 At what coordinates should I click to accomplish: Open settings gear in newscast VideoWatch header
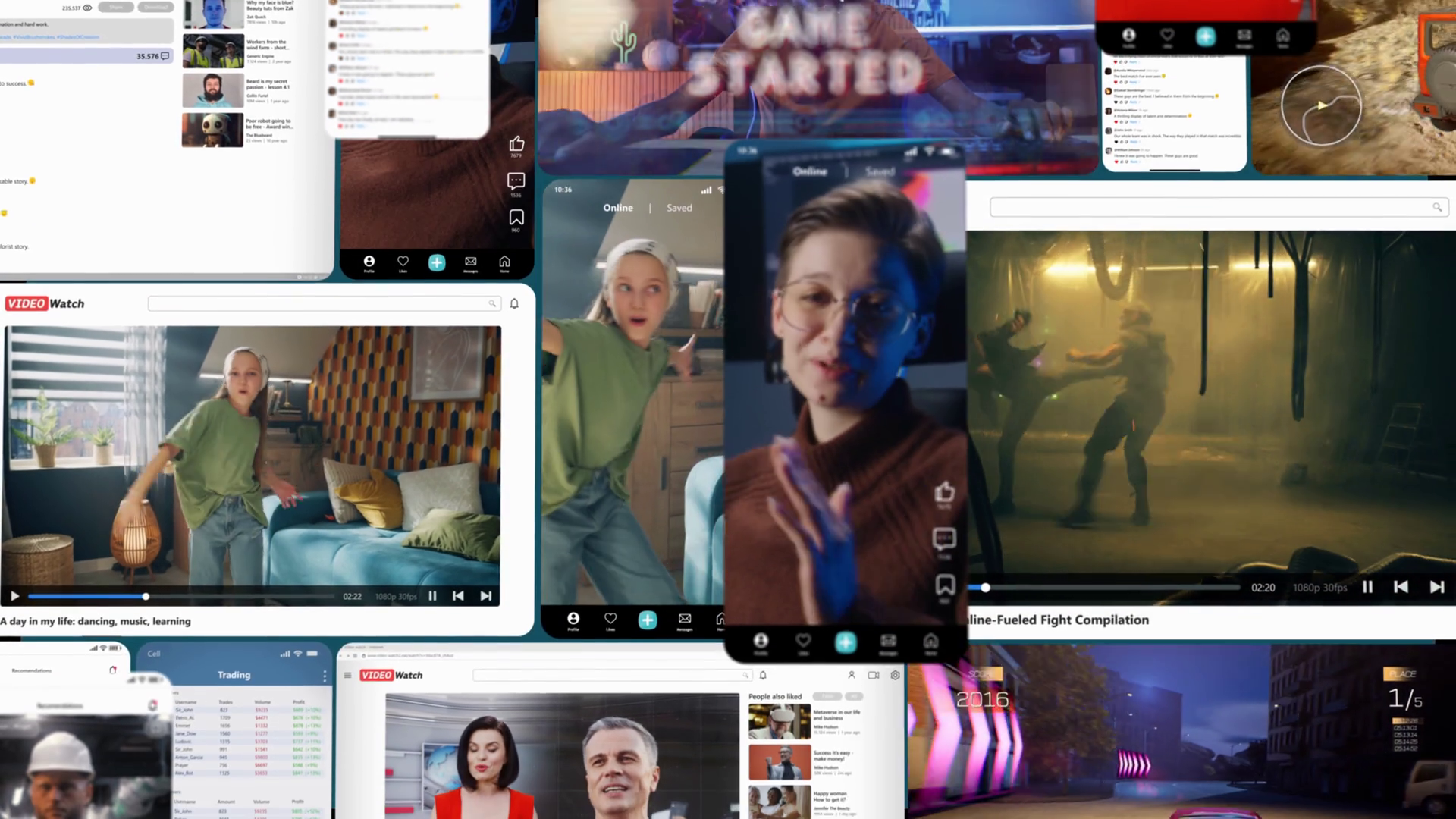895,675
